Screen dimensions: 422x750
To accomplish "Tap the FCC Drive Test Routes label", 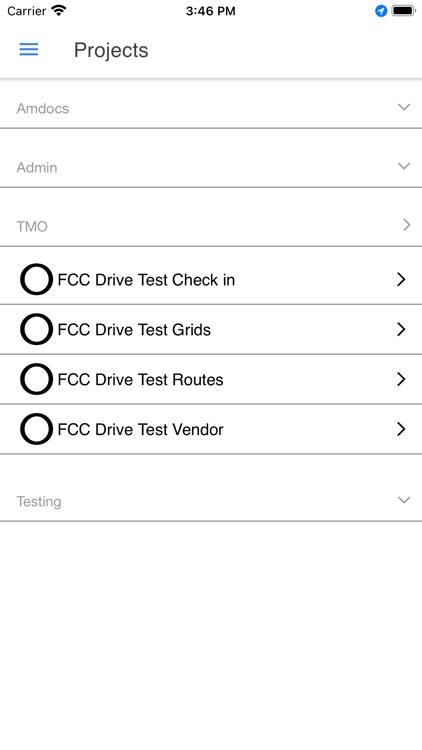I will (x=140, y=380).
